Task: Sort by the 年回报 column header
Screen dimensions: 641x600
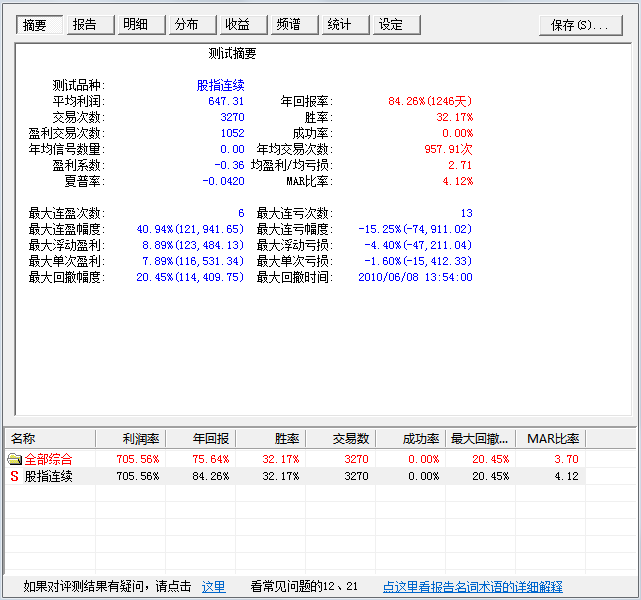Action: point(200,439)
